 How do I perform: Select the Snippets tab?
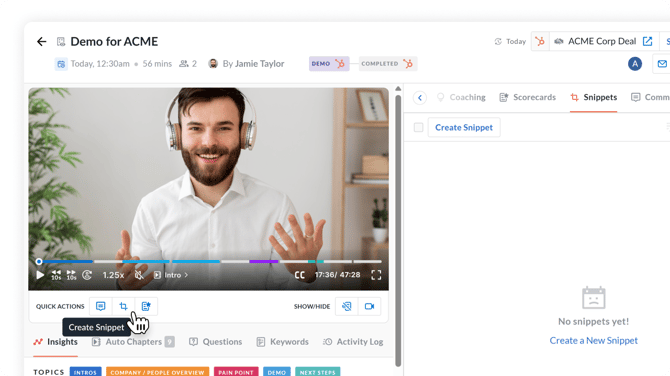[x=594, y=97]
